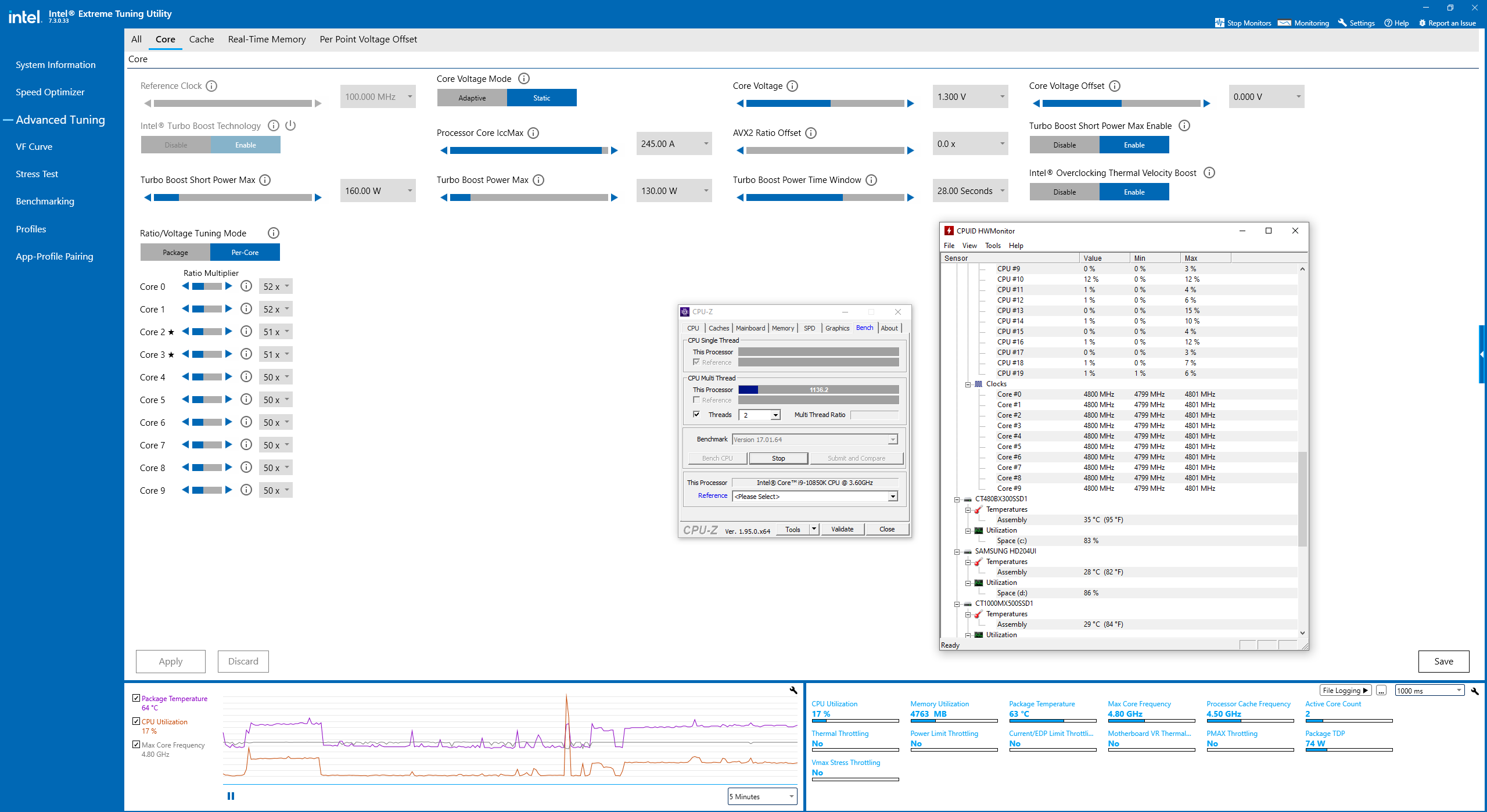Click the Turbo Boost Power Max slider
The width and height of the screenshot is (1487, 812).
click(529, 197)
